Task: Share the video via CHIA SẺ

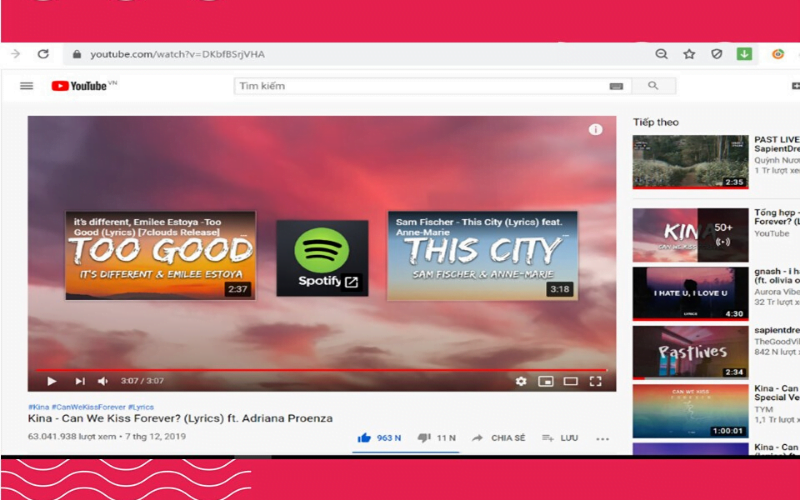Action: 498,438
